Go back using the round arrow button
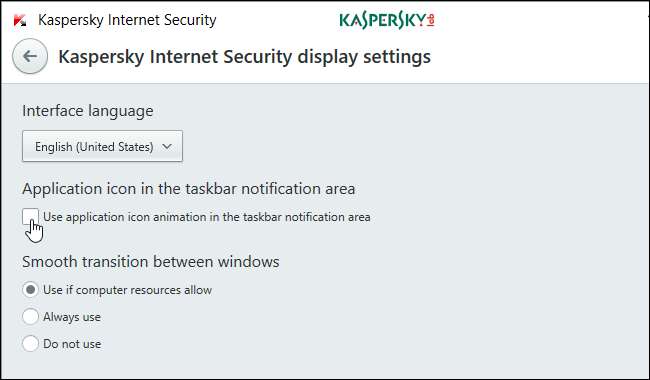Screen dimensions: 650x380 coord(30,56)
